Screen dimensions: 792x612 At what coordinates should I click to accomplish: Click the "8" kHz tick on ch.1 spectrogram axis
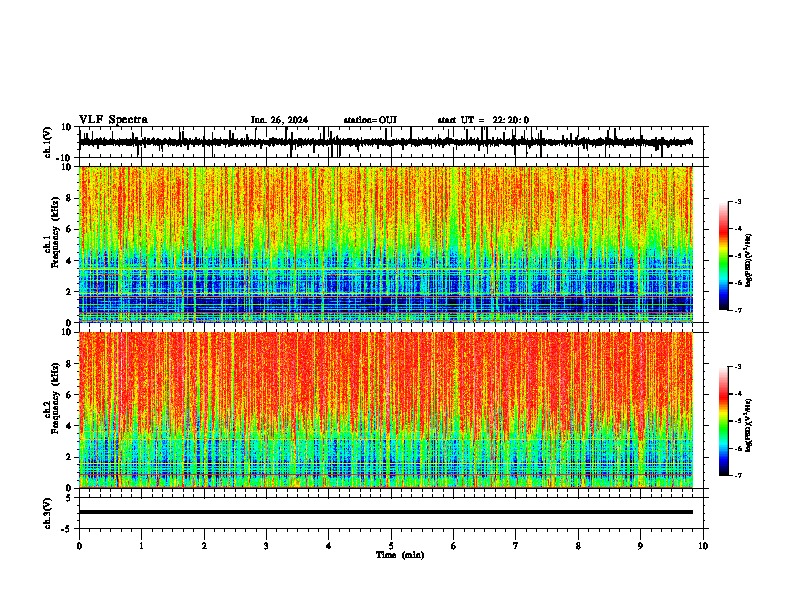pos(70,198)
